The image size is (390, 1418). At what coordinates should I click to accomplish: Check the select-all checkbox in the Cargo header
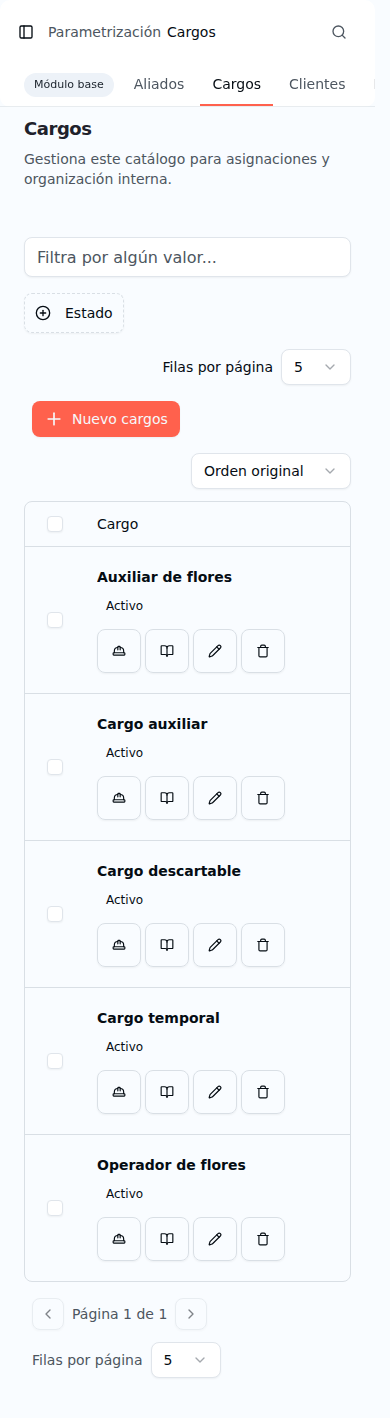(x=55, y=524)
